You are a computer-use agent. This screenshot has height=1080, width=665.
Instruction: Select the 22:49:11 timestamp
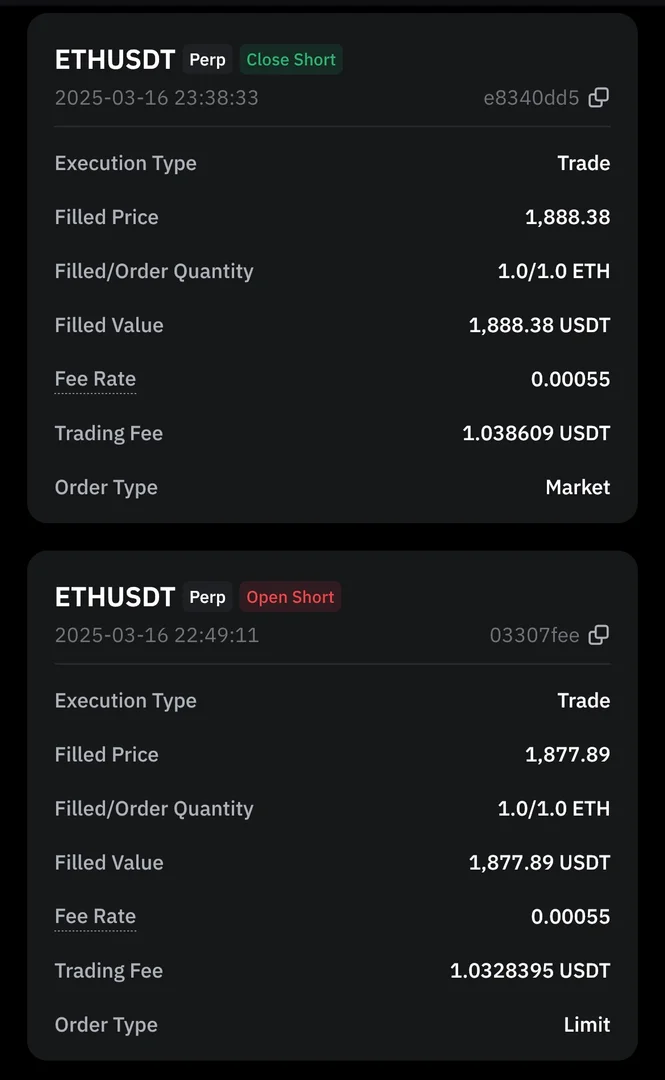[156, 635]
